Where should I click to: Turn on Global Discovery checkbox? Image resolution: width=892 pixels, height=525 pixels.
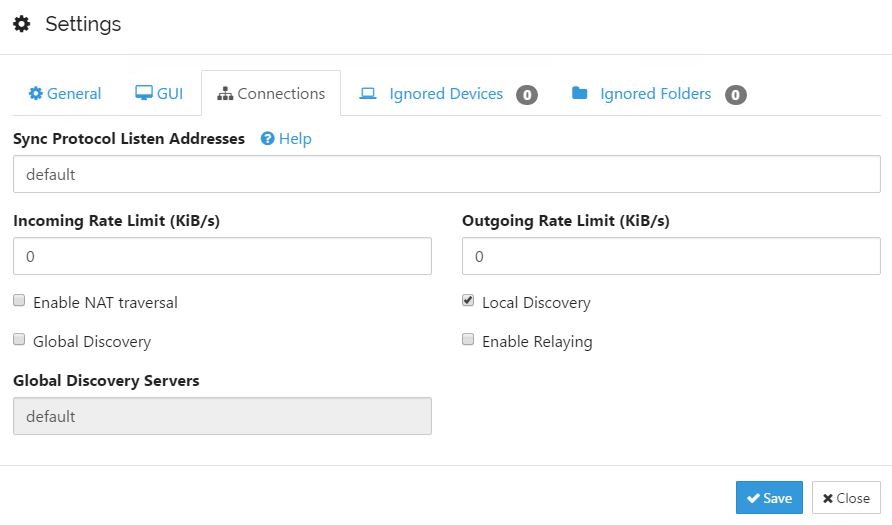(x=19, y=340)
